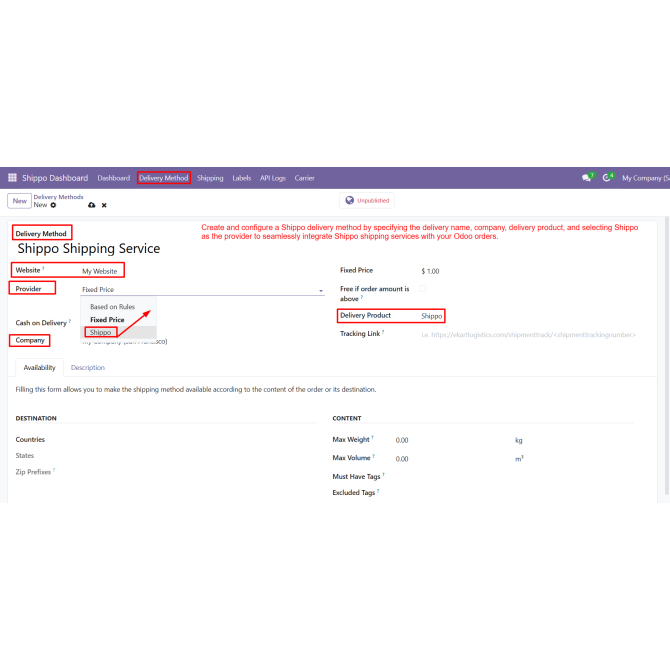Choose Shippo from provider list

100,332
